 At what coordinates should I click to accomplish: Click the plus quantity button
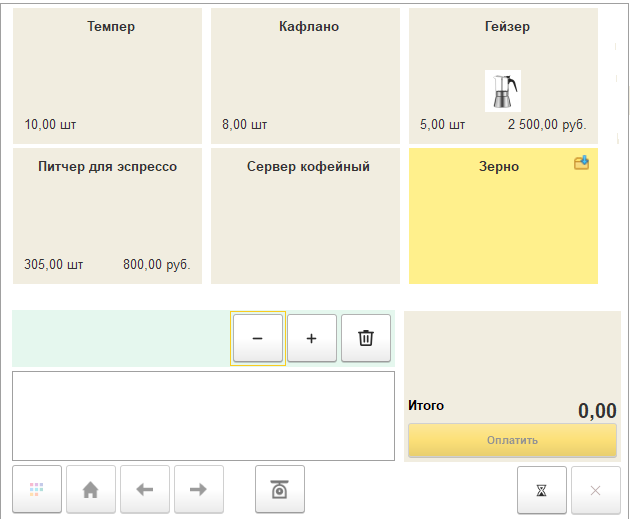311,339
